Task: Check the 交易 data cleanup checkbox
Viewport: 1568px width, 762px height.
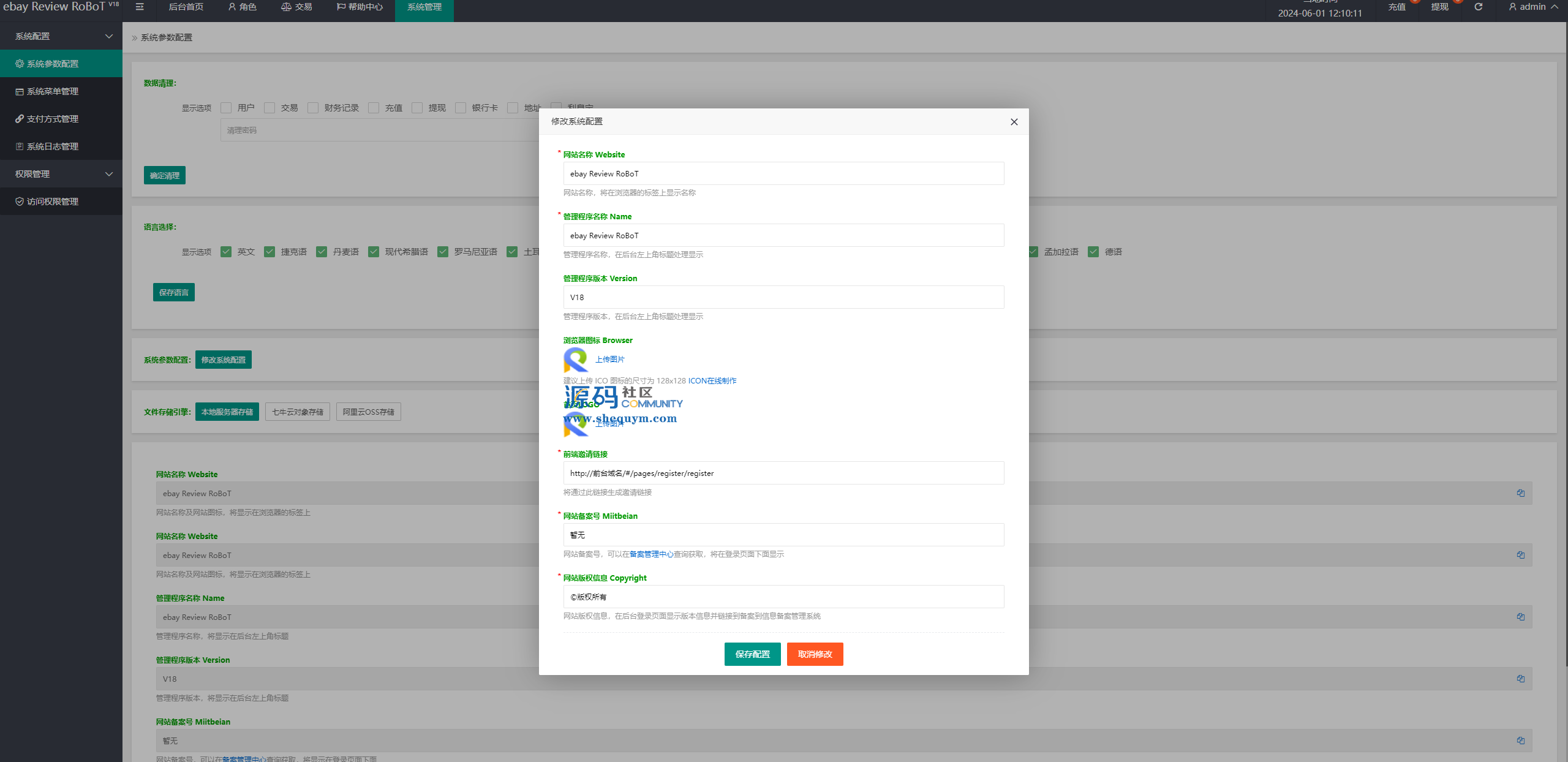Action: [269, 108]
